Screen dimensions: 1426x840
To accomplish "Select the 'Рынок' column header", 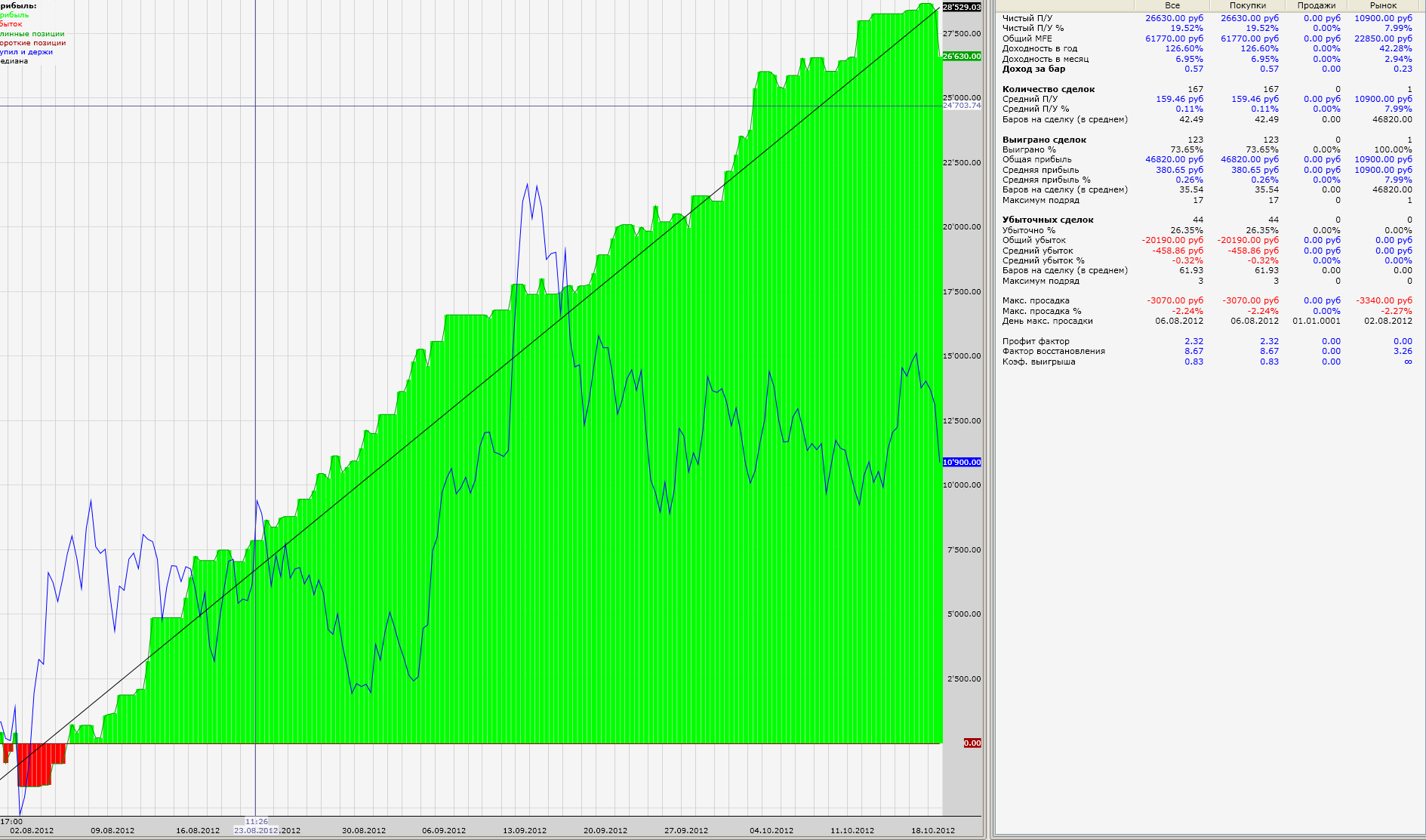I will click(x=1383, y=5).
